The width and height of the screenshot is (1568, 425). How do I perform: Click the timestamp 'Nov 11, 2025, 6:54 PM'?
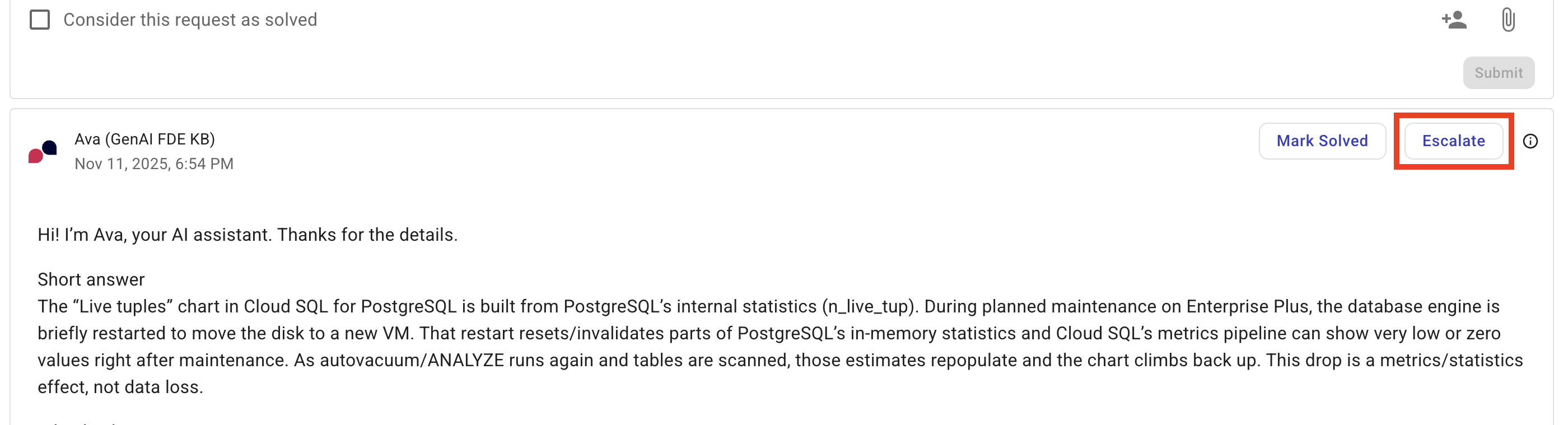coord(154,164)
